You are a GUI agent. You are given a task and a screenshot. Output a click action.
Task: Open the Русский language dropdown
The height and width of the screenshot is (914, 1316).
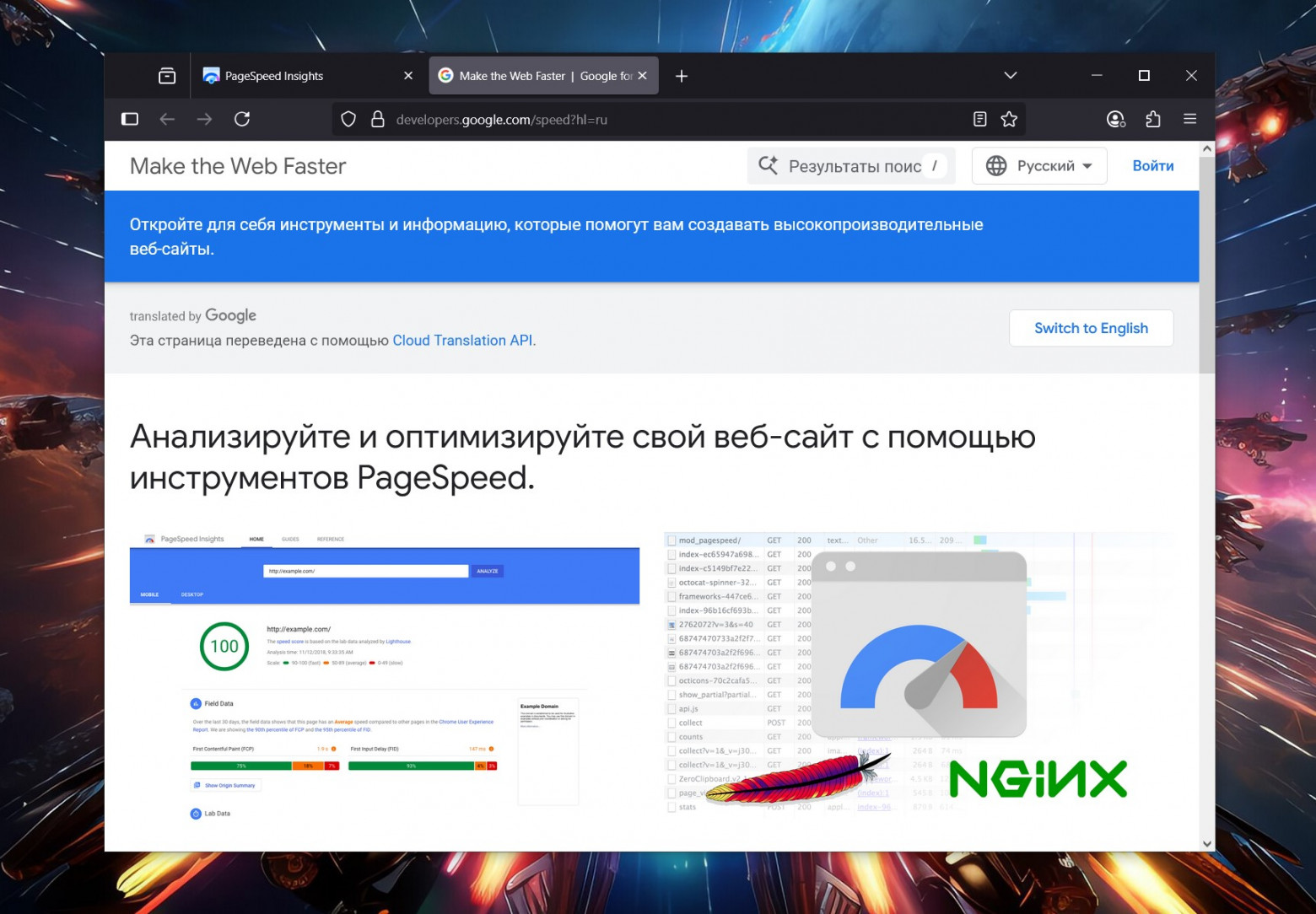1046,165
